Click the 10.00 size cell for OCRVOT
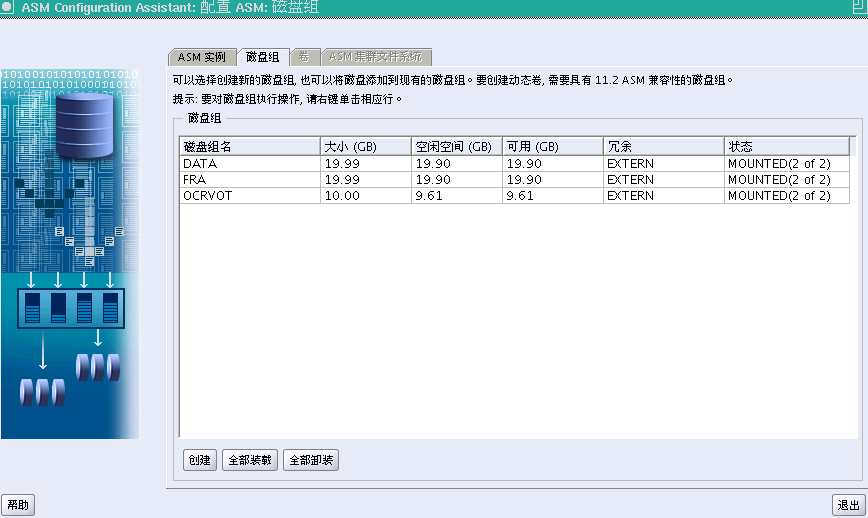This screenshot has width=868, height=518. [366, 196]
